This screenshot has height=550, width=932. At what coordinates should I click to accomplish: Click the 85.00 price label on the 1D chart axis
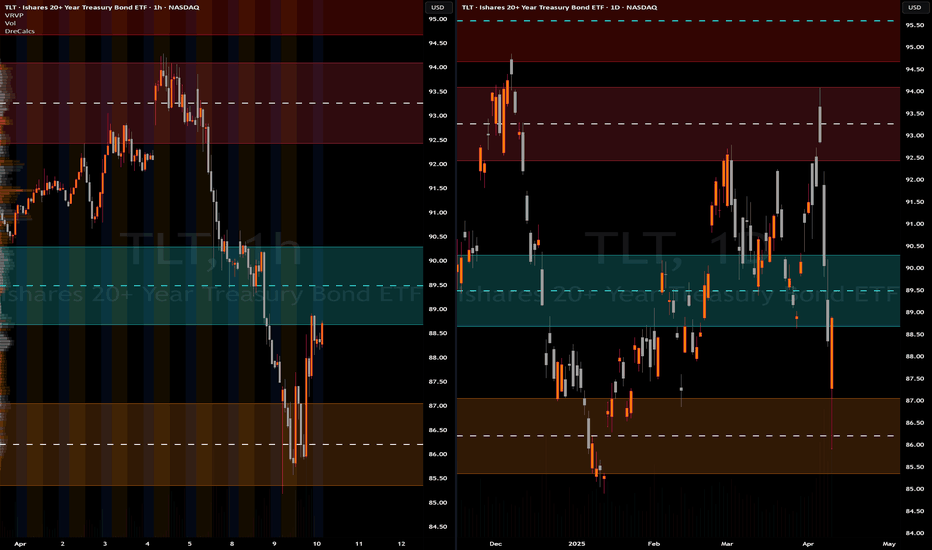[915, 489]
